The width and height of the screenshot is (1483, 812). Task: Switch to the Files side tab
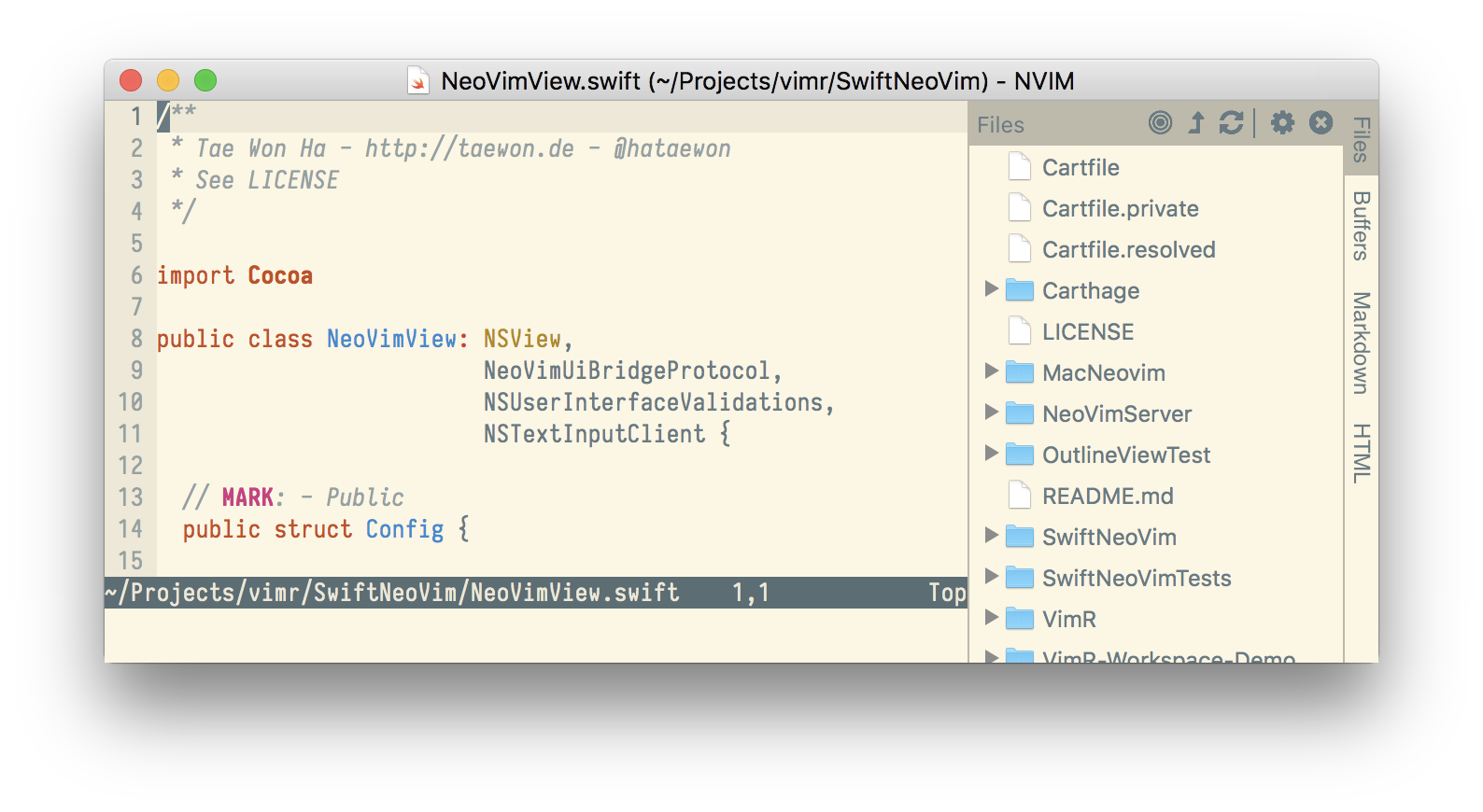pyautogui.click(x=1362, y=138)
